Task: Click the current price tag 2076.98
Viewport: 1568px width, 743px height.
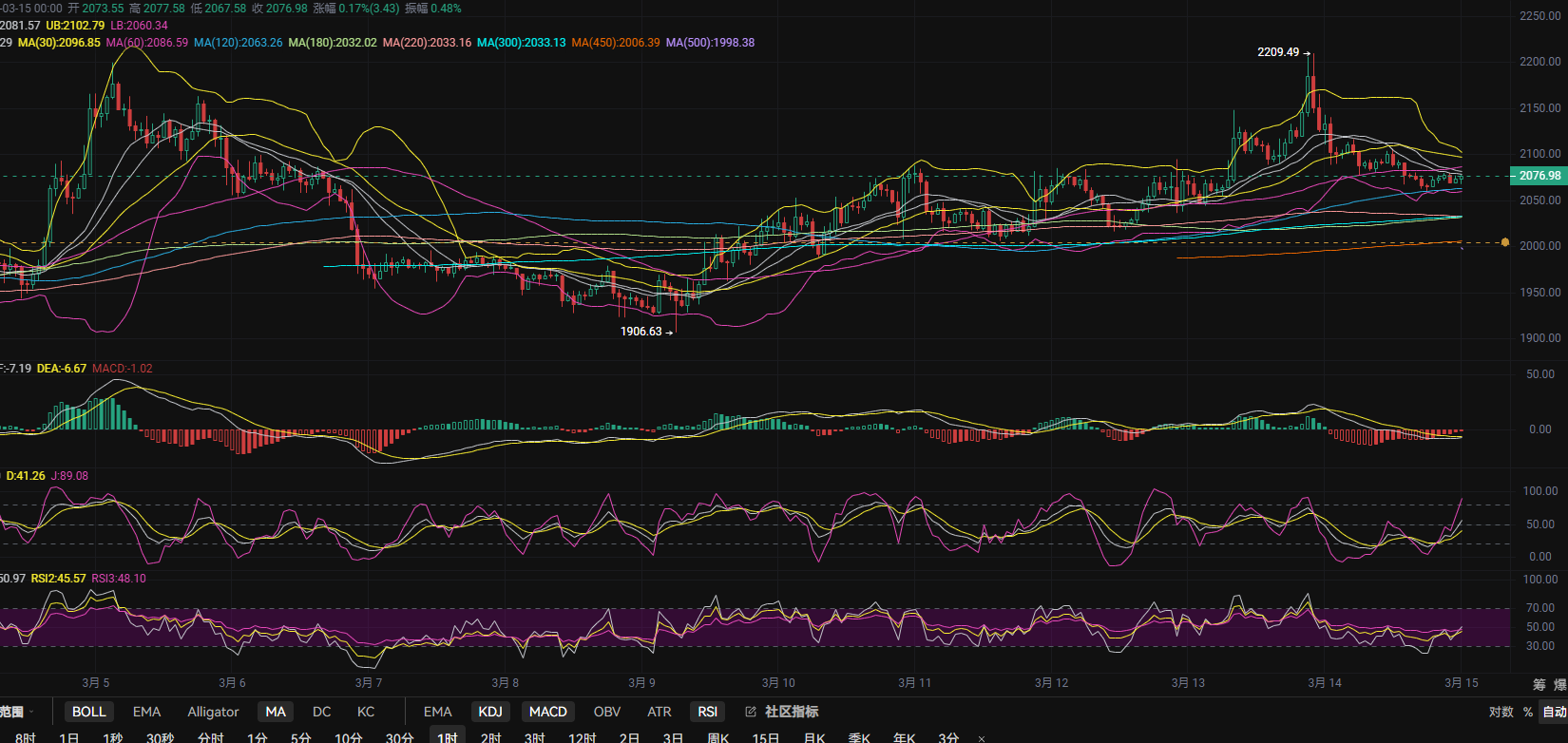Action: point(1539,176)
